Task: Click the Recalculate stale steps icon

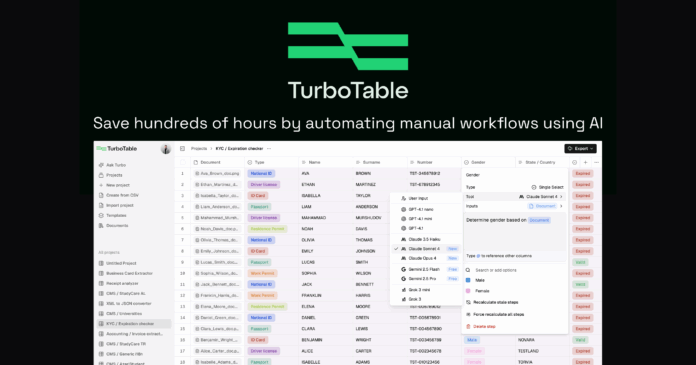Action: [x=468, y=302]
